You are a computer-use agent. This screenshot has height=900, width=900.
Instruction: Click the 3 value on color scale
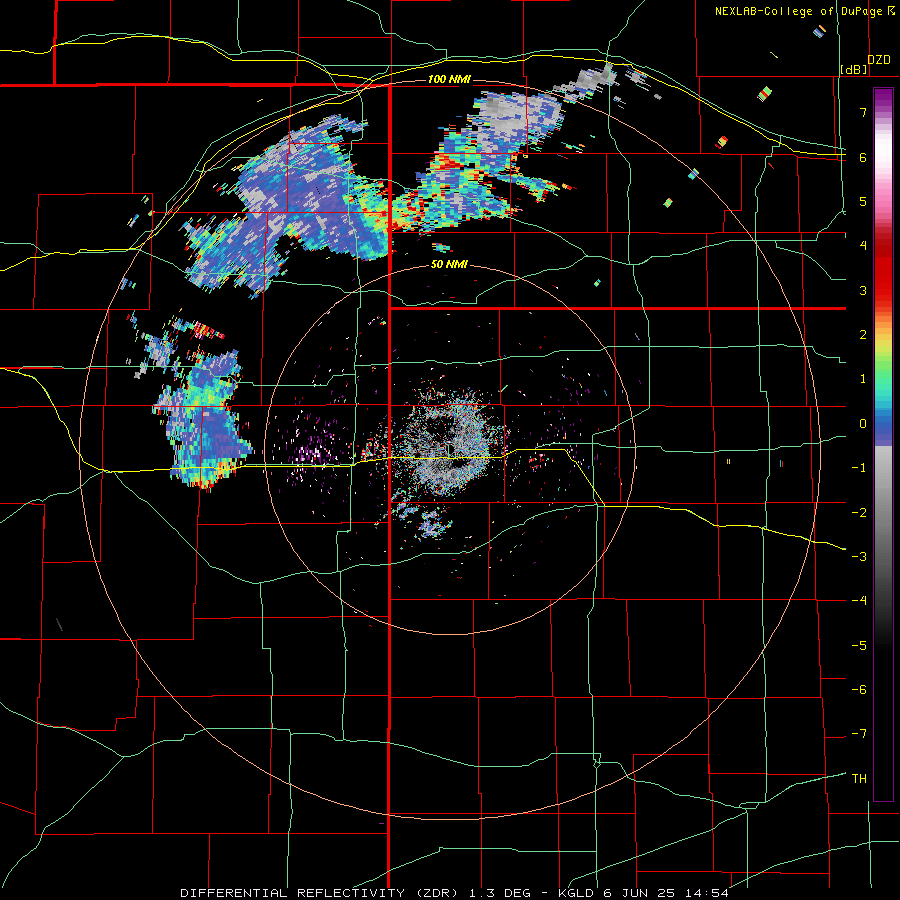pos(863,290)
